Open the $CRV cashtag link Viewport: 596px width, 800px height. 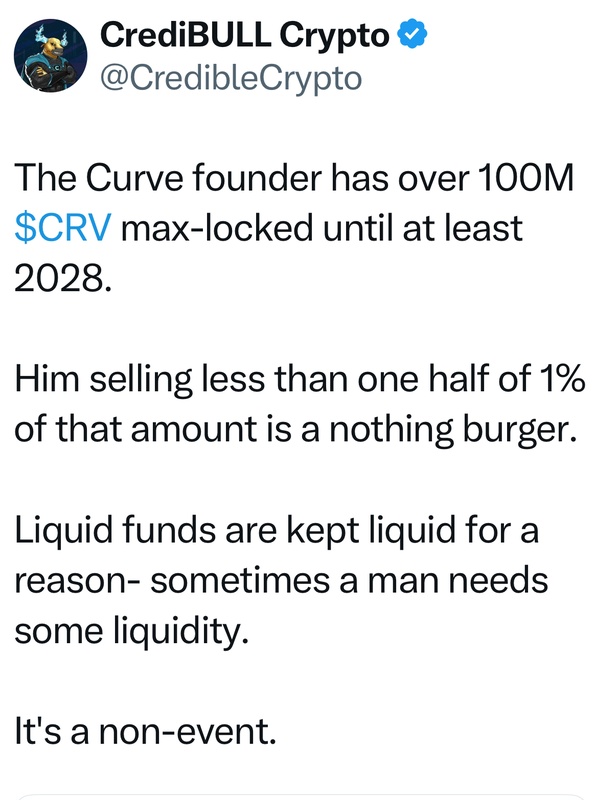62,228
